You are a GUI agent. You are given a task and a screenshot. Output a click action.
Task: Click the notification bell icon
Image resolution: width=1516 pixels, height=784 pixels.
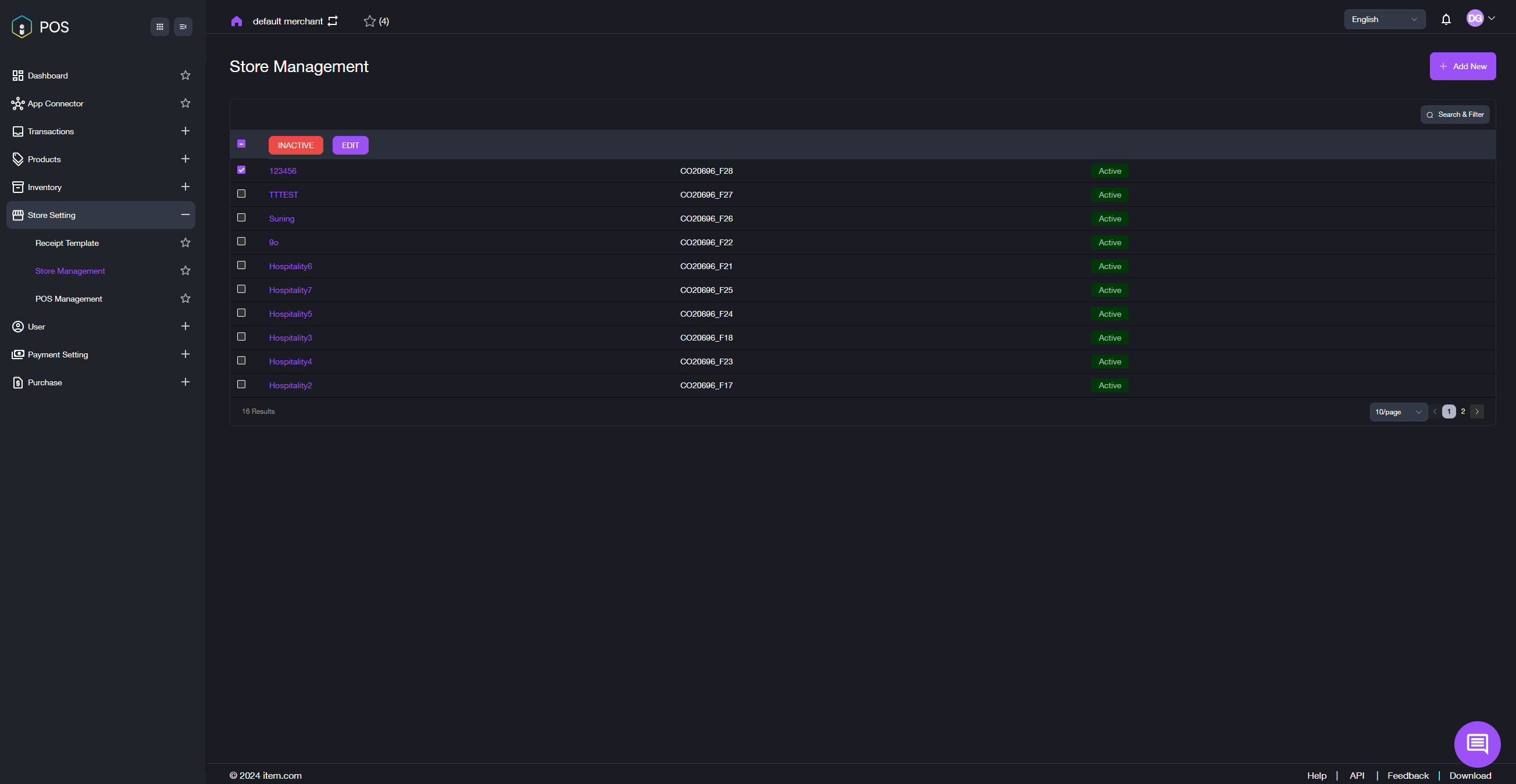1446,19
